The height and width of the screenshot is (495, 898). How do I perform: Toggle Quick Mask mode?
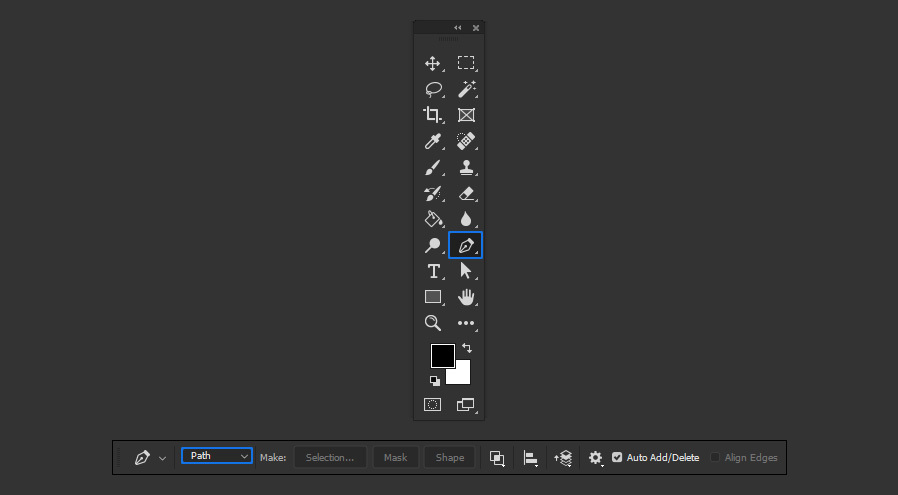point(432,404)
